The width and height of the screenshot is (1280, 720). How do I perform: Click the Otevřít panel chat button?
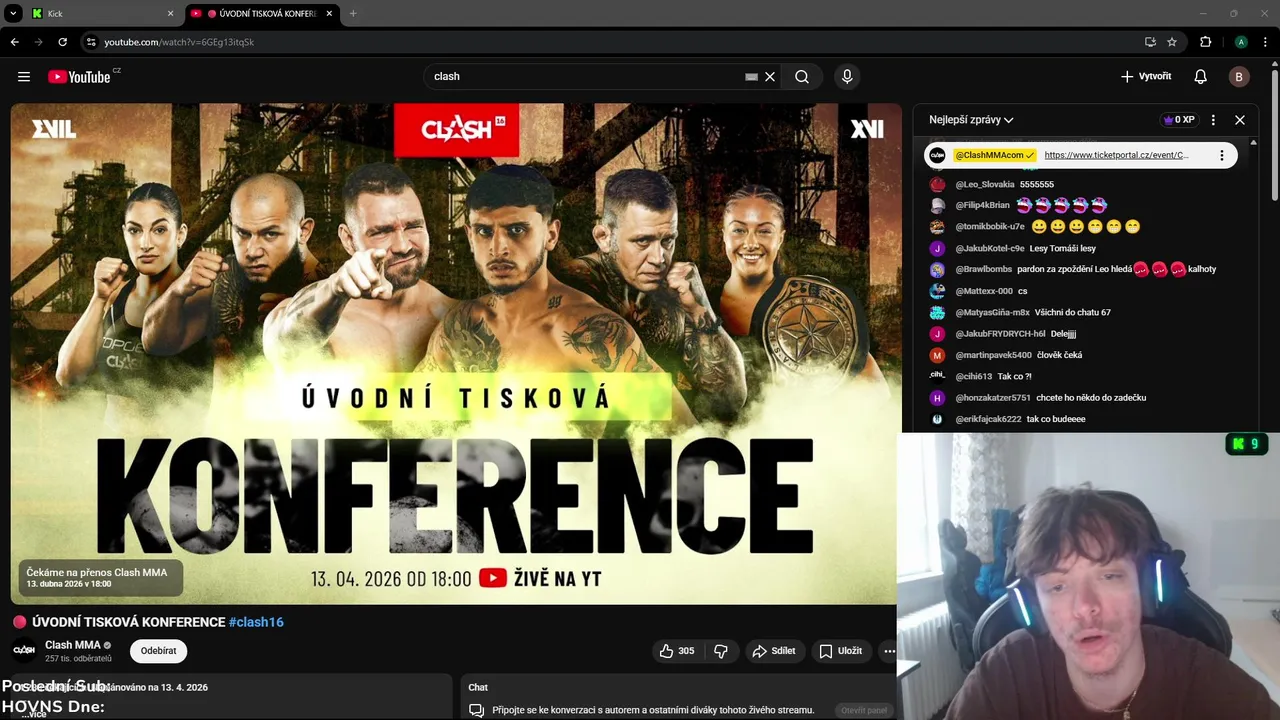(864, 710)
